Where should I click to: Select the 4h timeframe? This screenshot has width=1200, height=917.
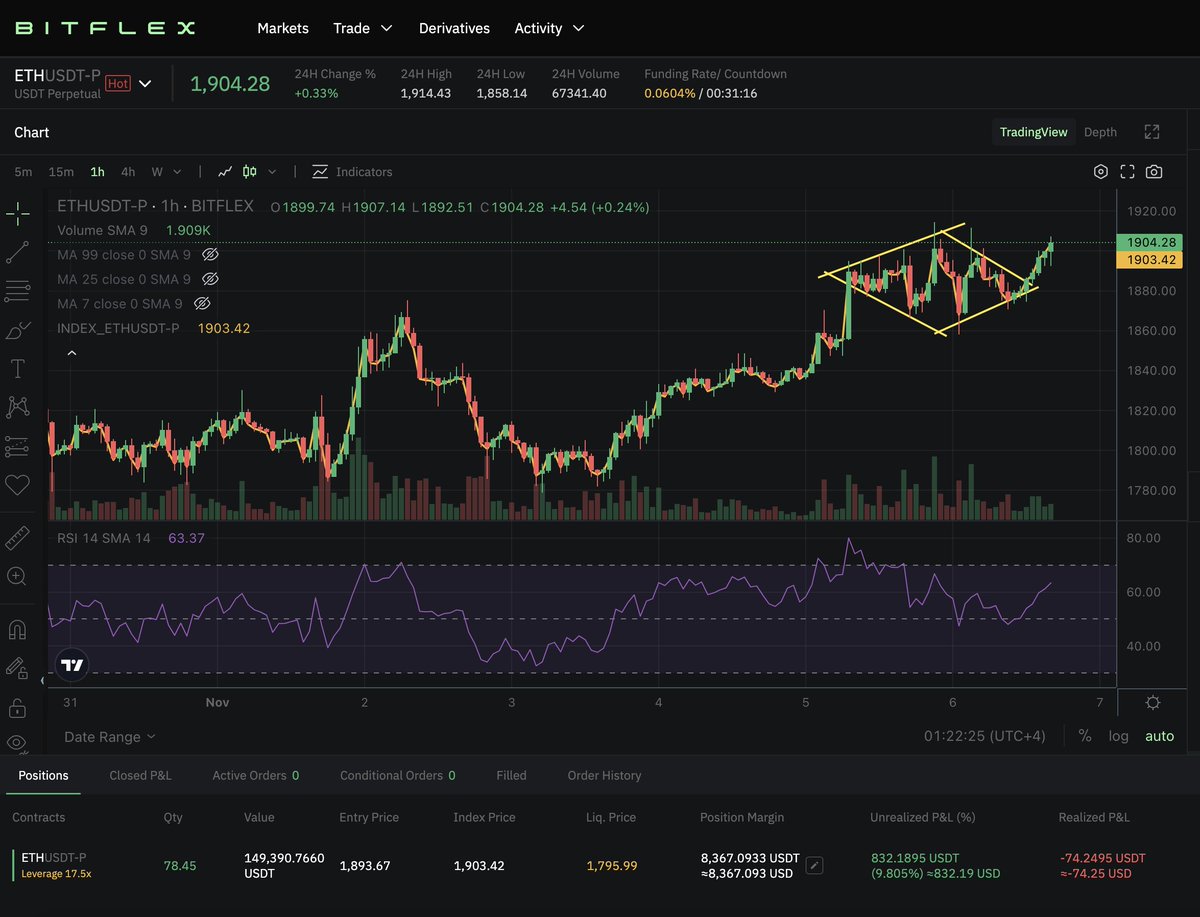[x=128, y=172]
